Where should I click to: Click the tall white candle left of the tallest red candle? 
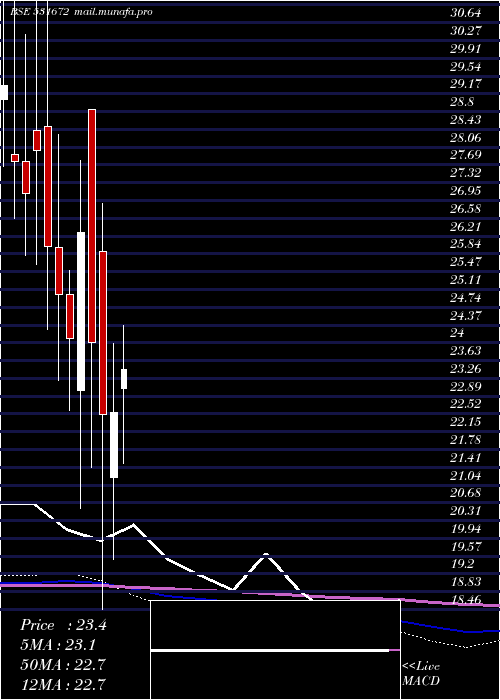81,312
